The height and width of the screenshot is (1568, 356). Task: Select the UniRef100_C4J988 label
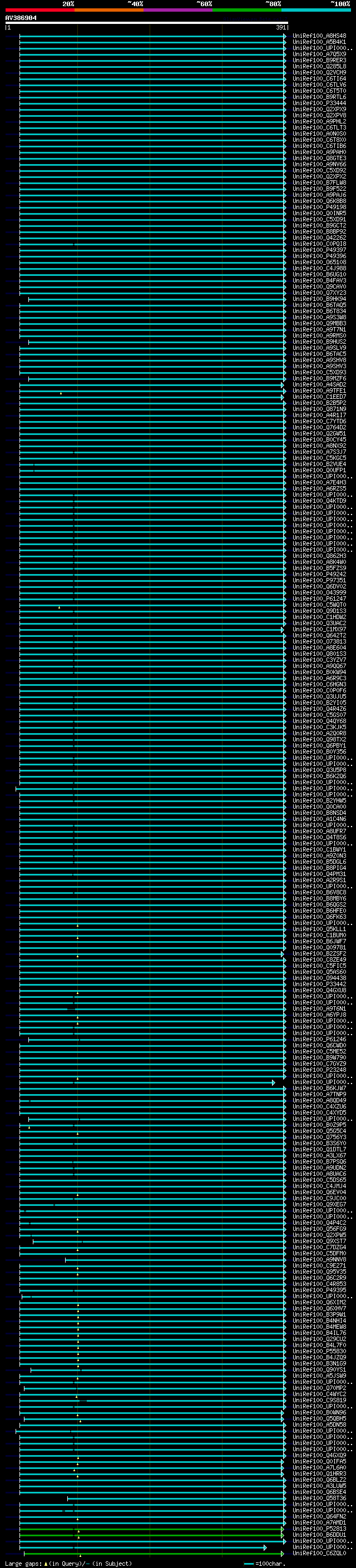pos(319,269)
